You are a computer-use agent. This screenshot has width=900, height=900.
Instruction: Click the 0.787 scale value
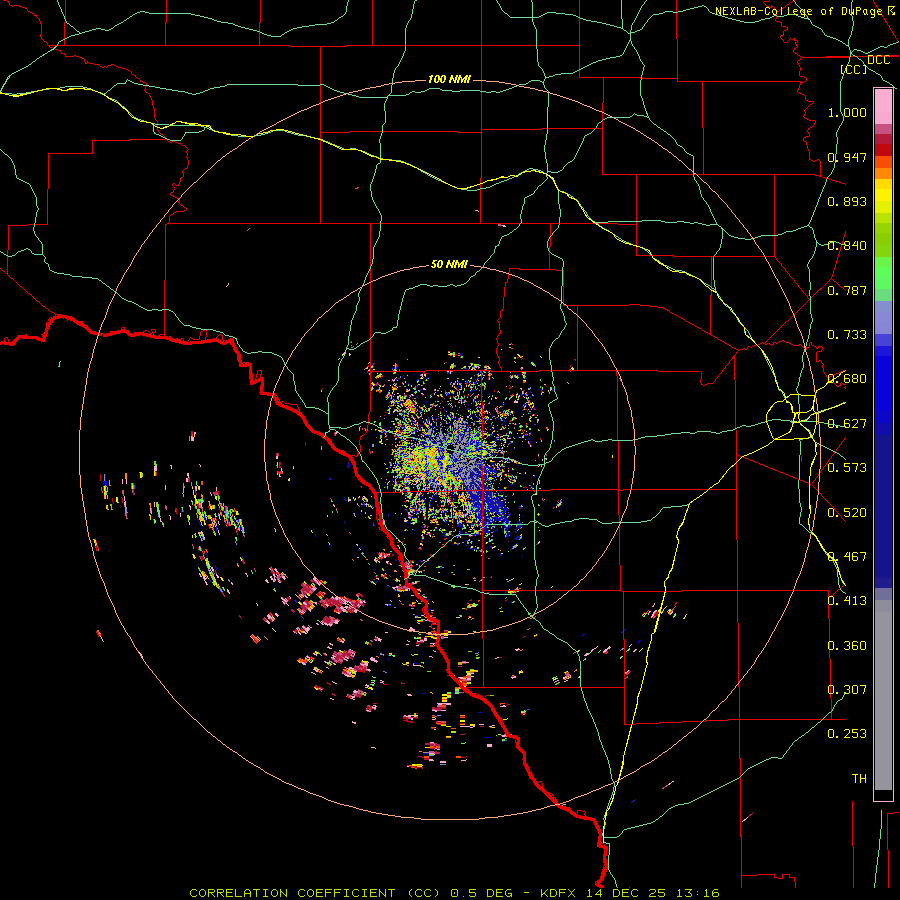[x=847, y=290]
